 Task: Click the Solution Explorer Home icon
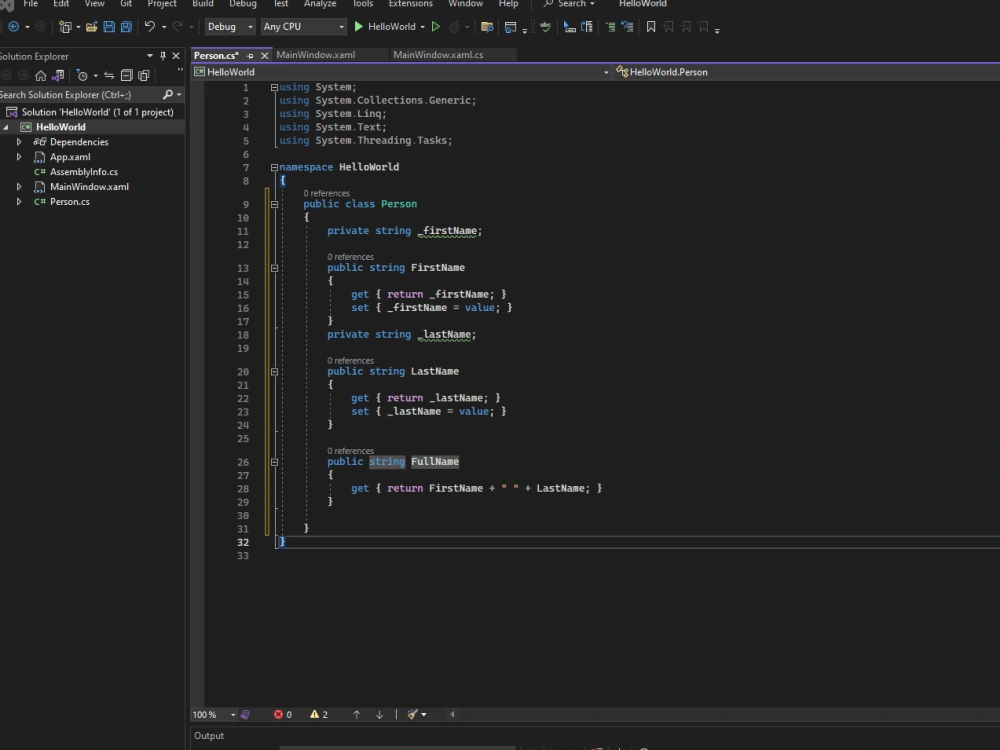(x=41, y=75)
